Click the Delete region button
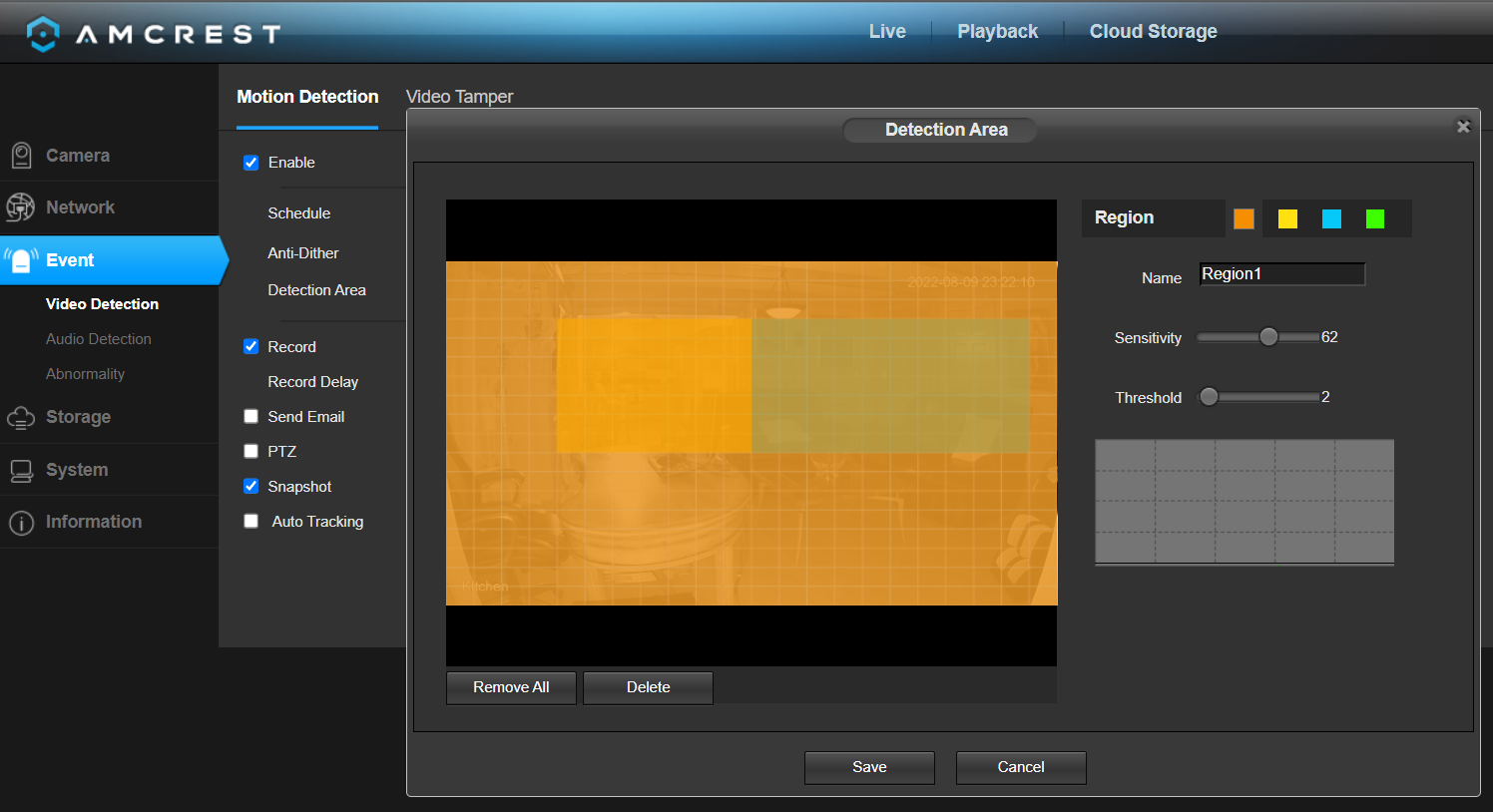This screenshot has width=1493, height=812. 648,687
